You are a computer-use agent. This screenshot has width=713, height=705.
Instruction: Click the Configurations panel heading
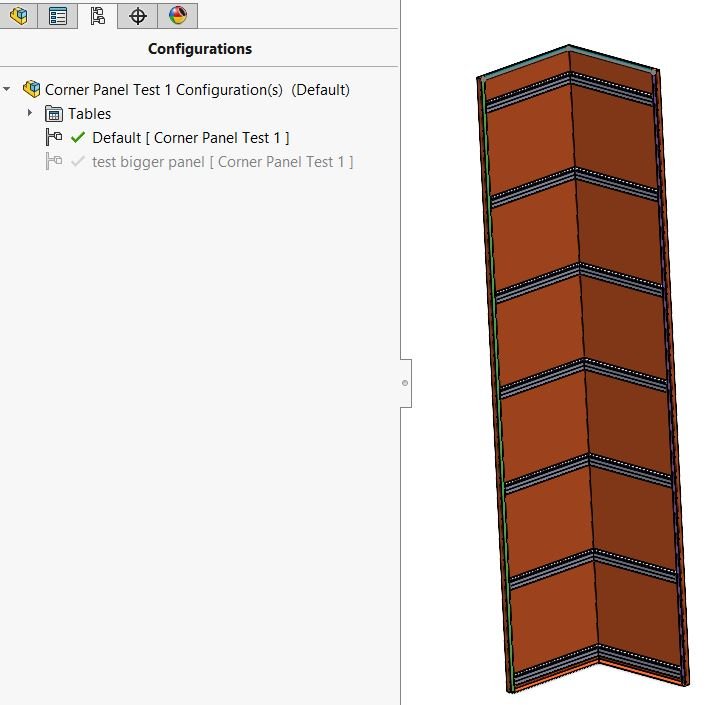click(x=200, y=49)
